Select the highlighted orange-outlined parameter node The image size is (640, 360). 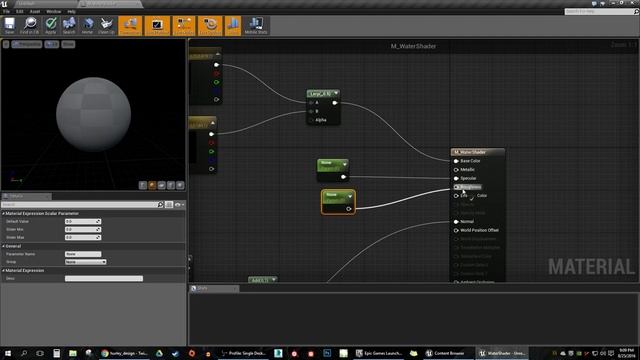(338, 202)
